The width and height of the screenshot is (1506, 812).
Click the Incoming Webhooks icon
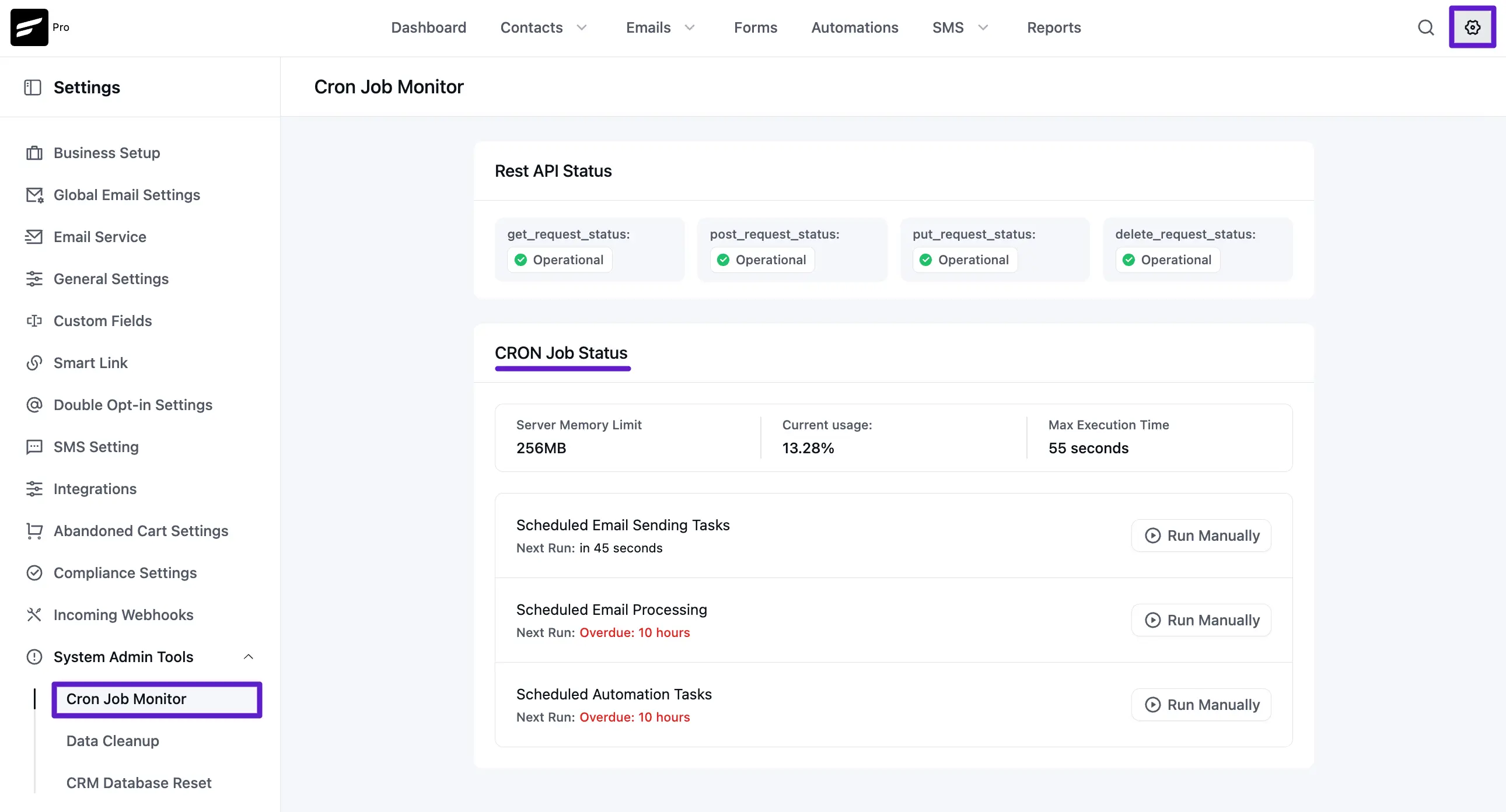click(34, 615)
